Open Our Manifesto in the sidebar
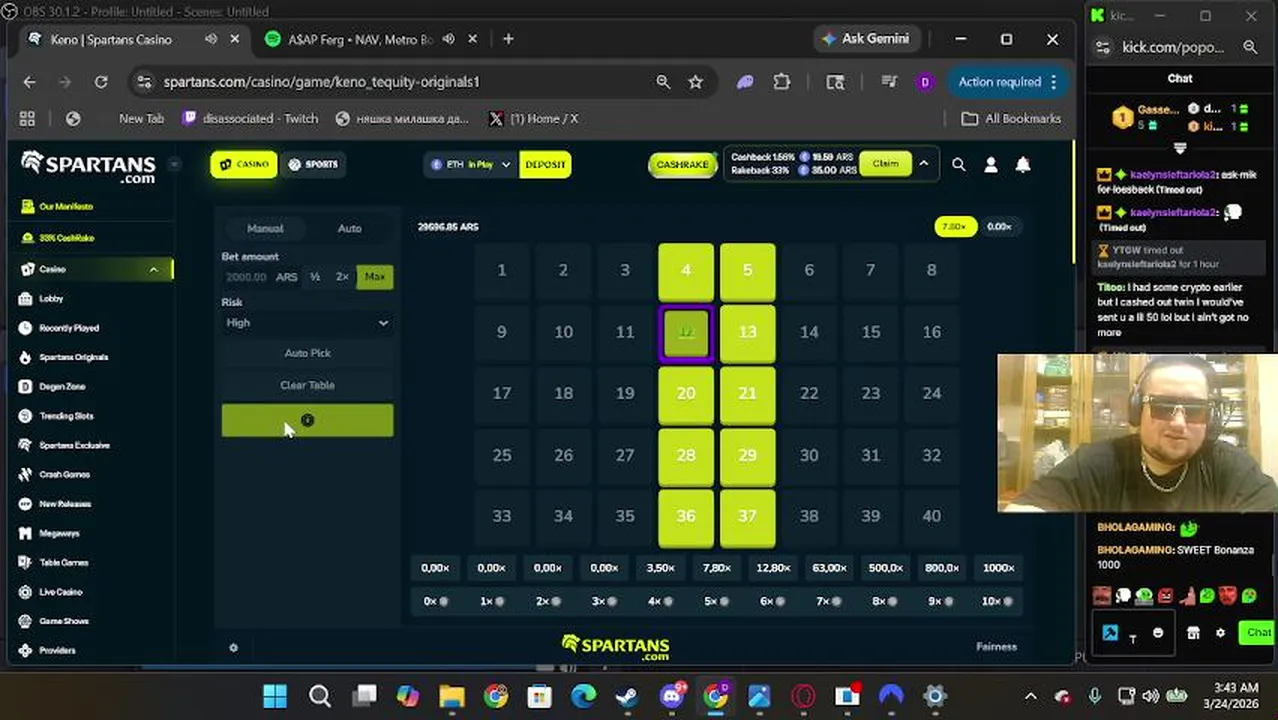 tap(66, 207)
